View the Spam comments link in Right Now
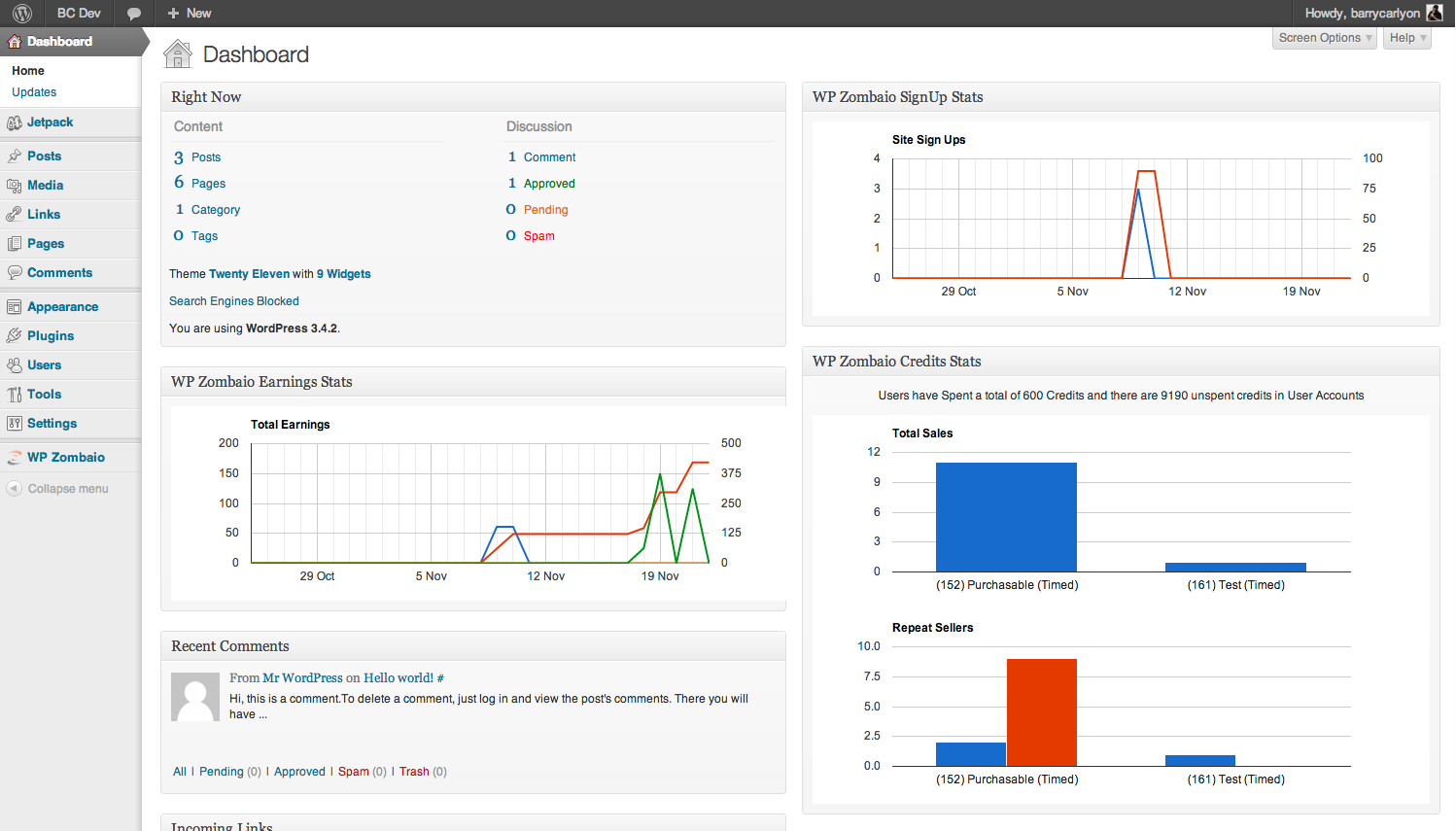This screenshot has height=831, width=1456. [x=539, y=235]
